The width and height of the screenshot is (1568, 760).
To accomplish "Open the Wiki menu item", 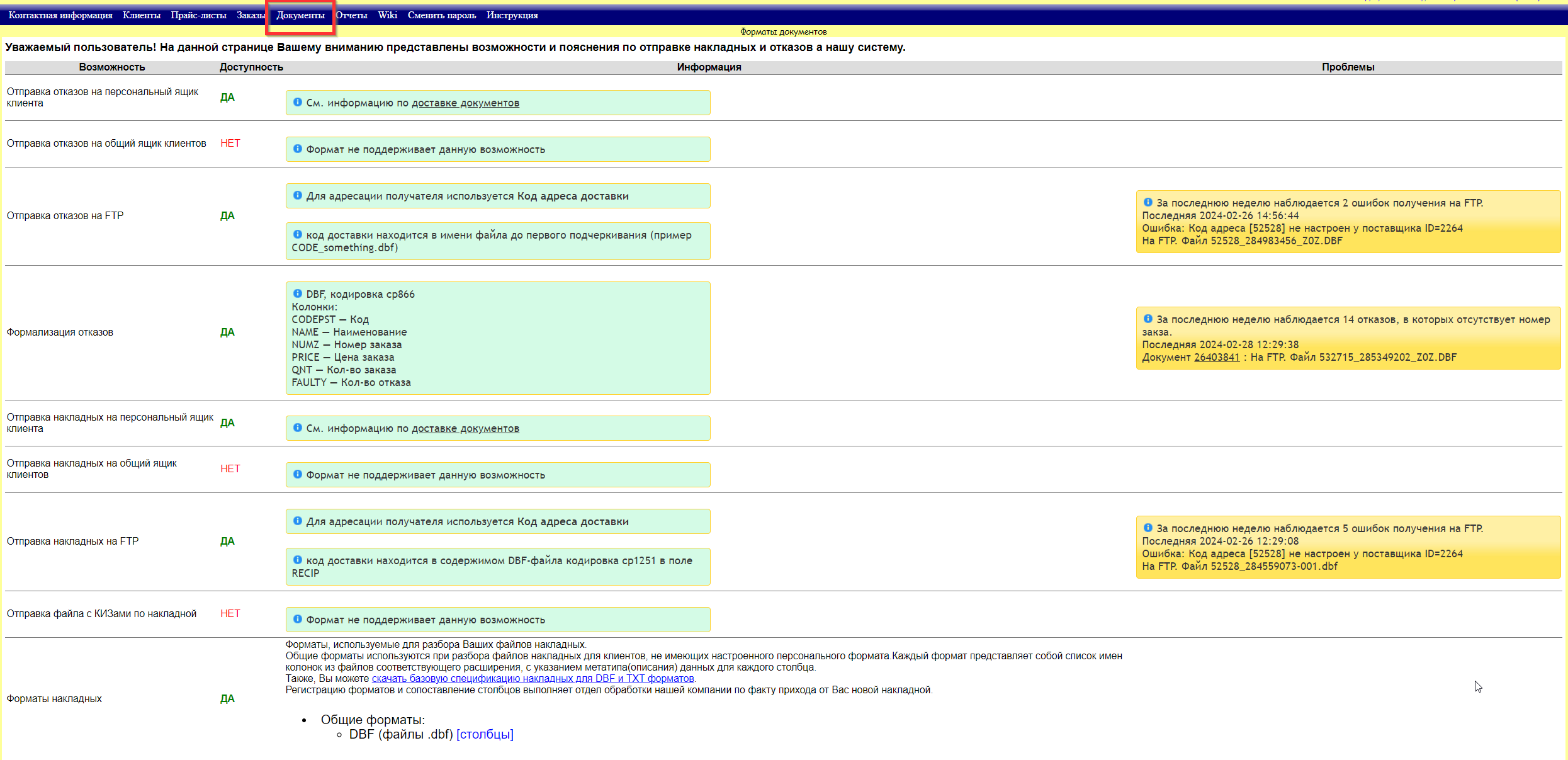I will coord(388,15).
